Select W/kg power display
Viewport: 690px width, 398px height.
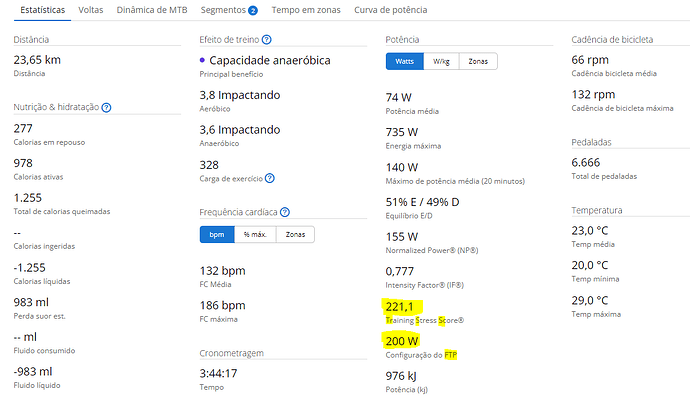tap(441, 61)
